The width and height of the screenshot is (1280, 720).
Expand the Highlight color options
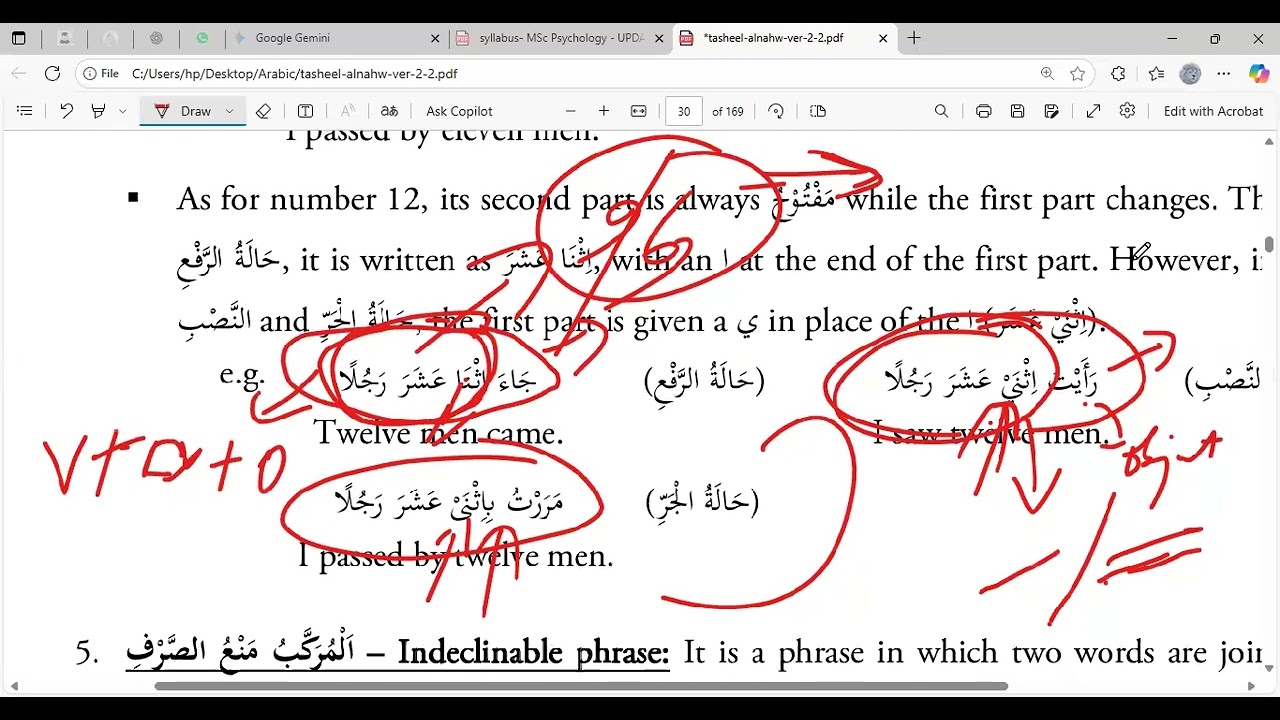click(x=122, y=111)
